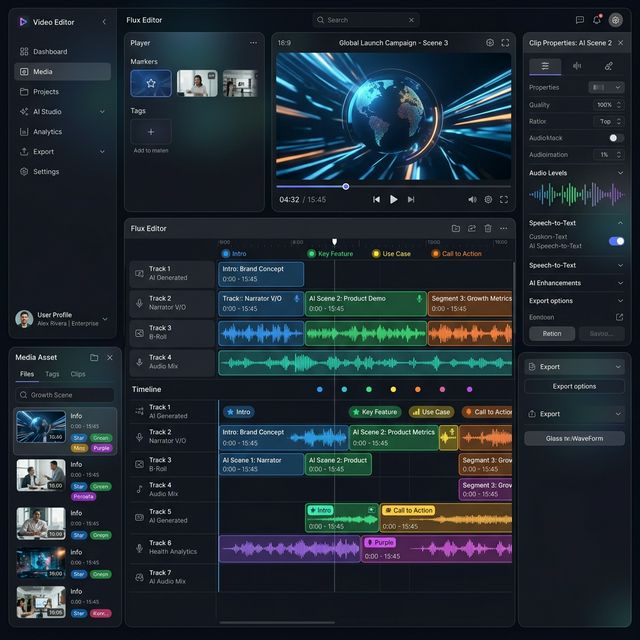Click the Export options button
The image size is (640, 640).
pyautogui.click(x=574, y=386)
